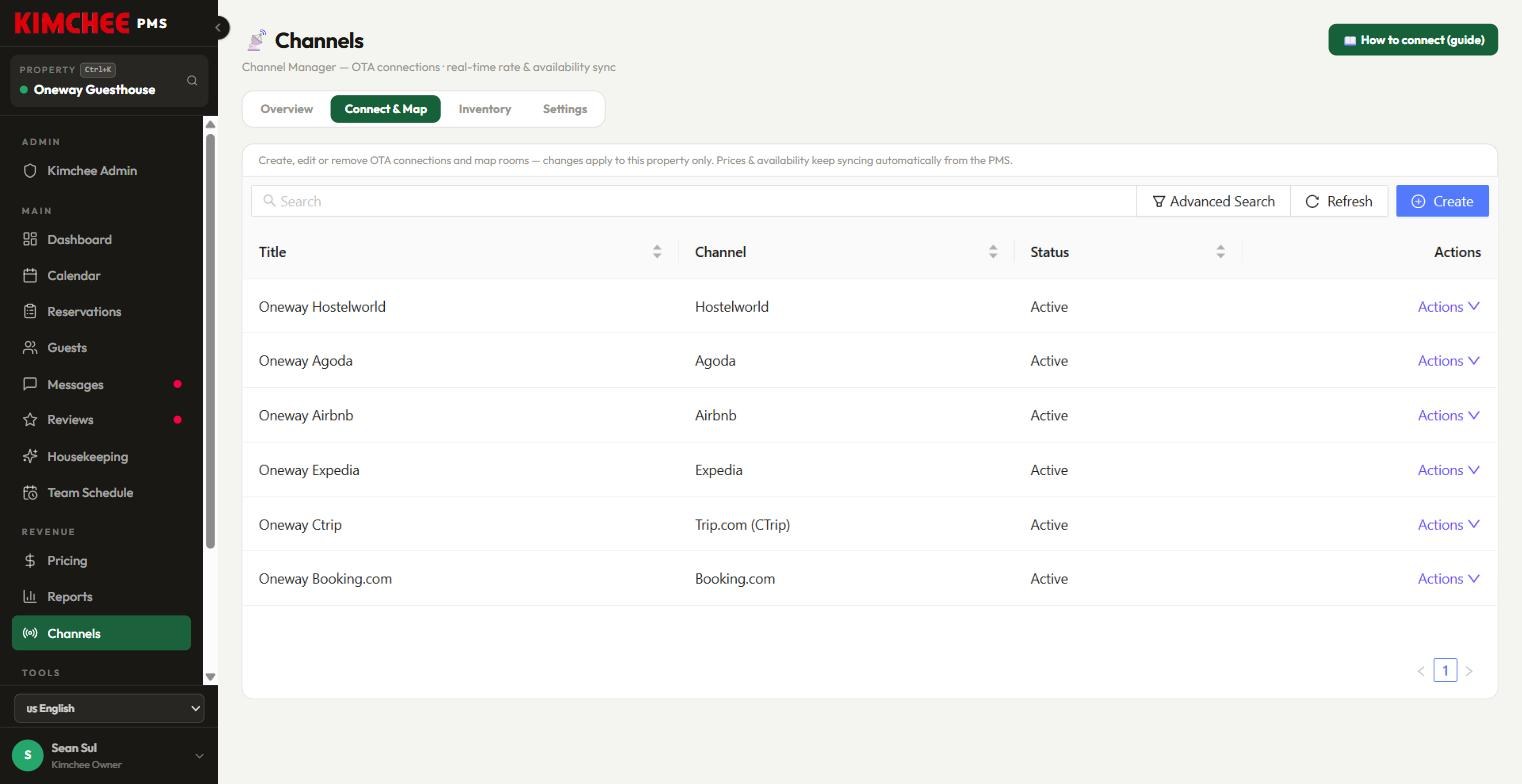Click the Advanced Search filter icon

1159,201
